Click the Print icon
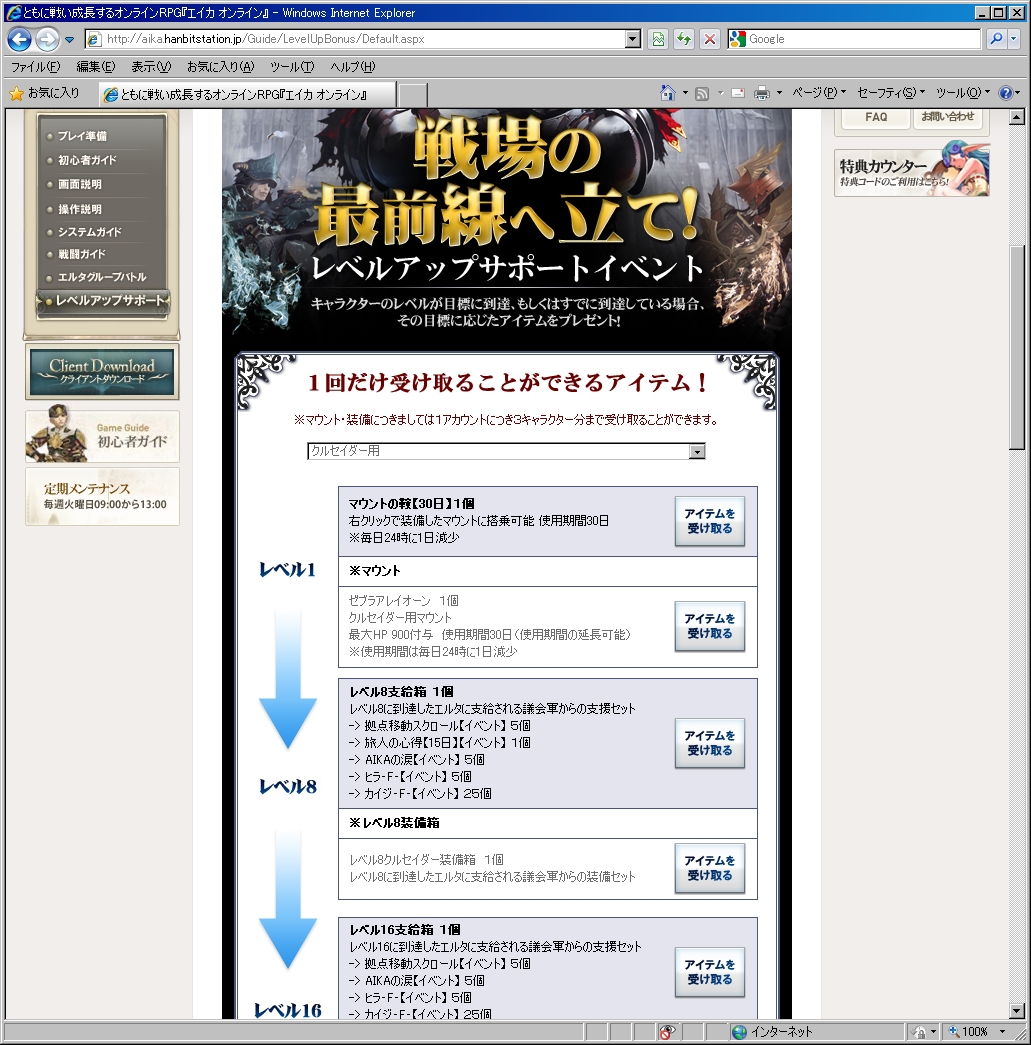1031x1045 pixels. 761,93
